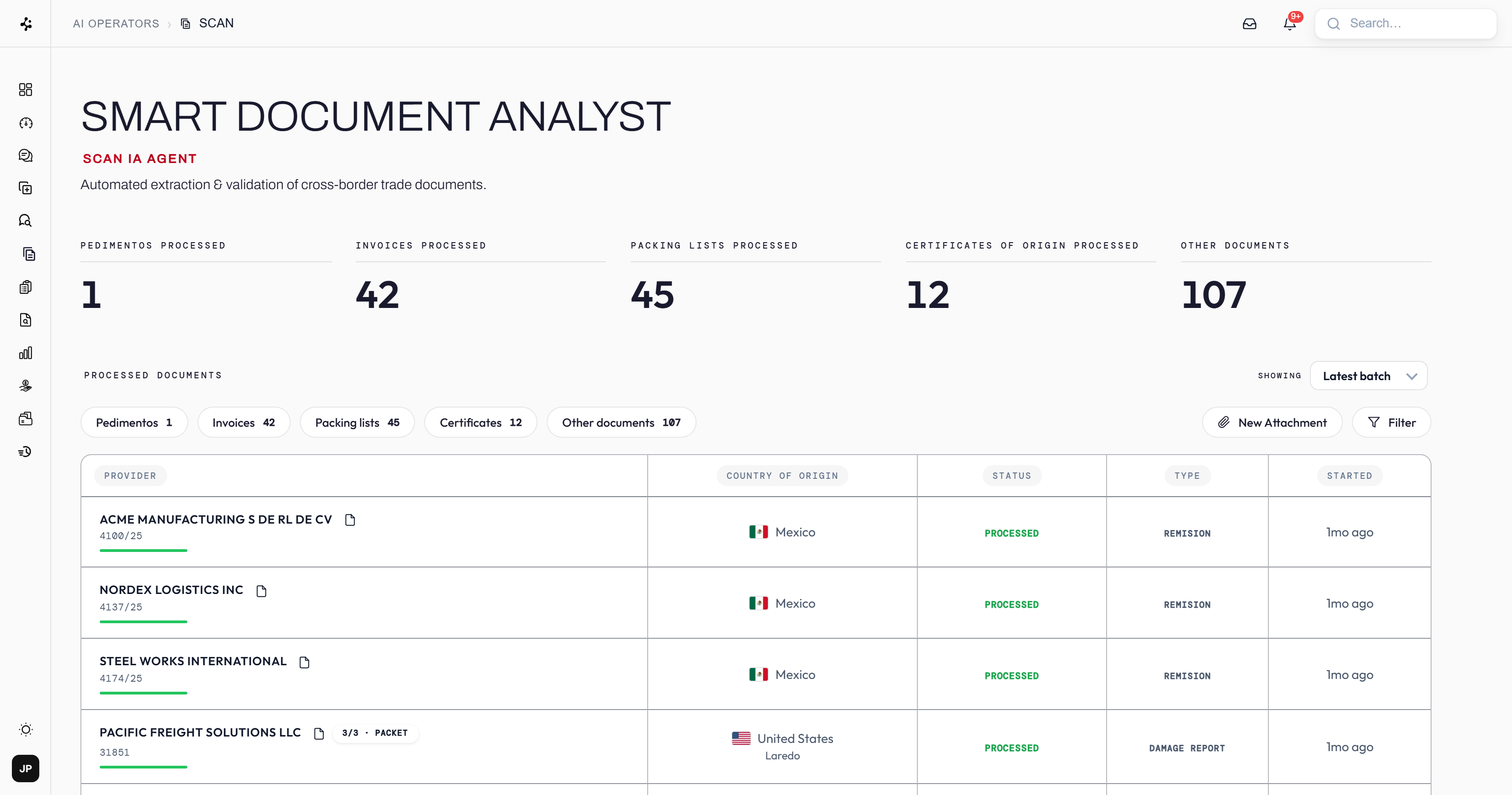This screenshot has width=1512, height=795.
Task: Click Laredo under United States
Action: (782, 756)
